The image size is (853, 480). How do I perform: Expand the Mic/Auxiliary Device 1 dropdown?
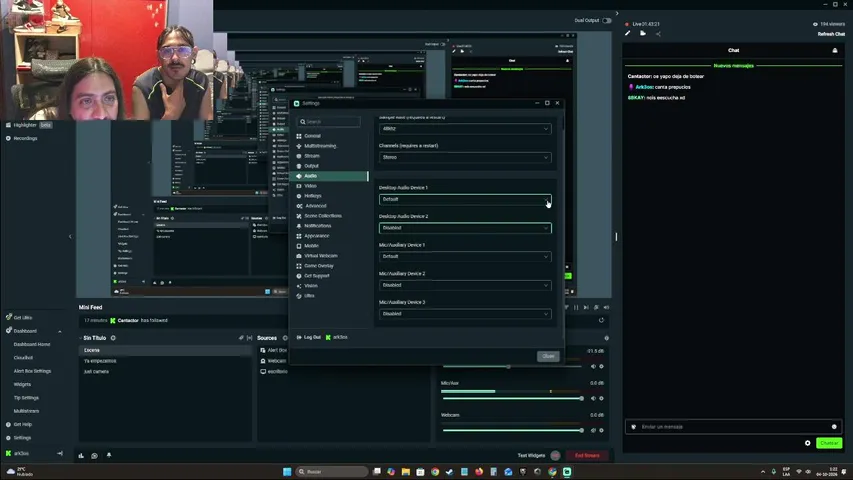(x=465, y=256)
